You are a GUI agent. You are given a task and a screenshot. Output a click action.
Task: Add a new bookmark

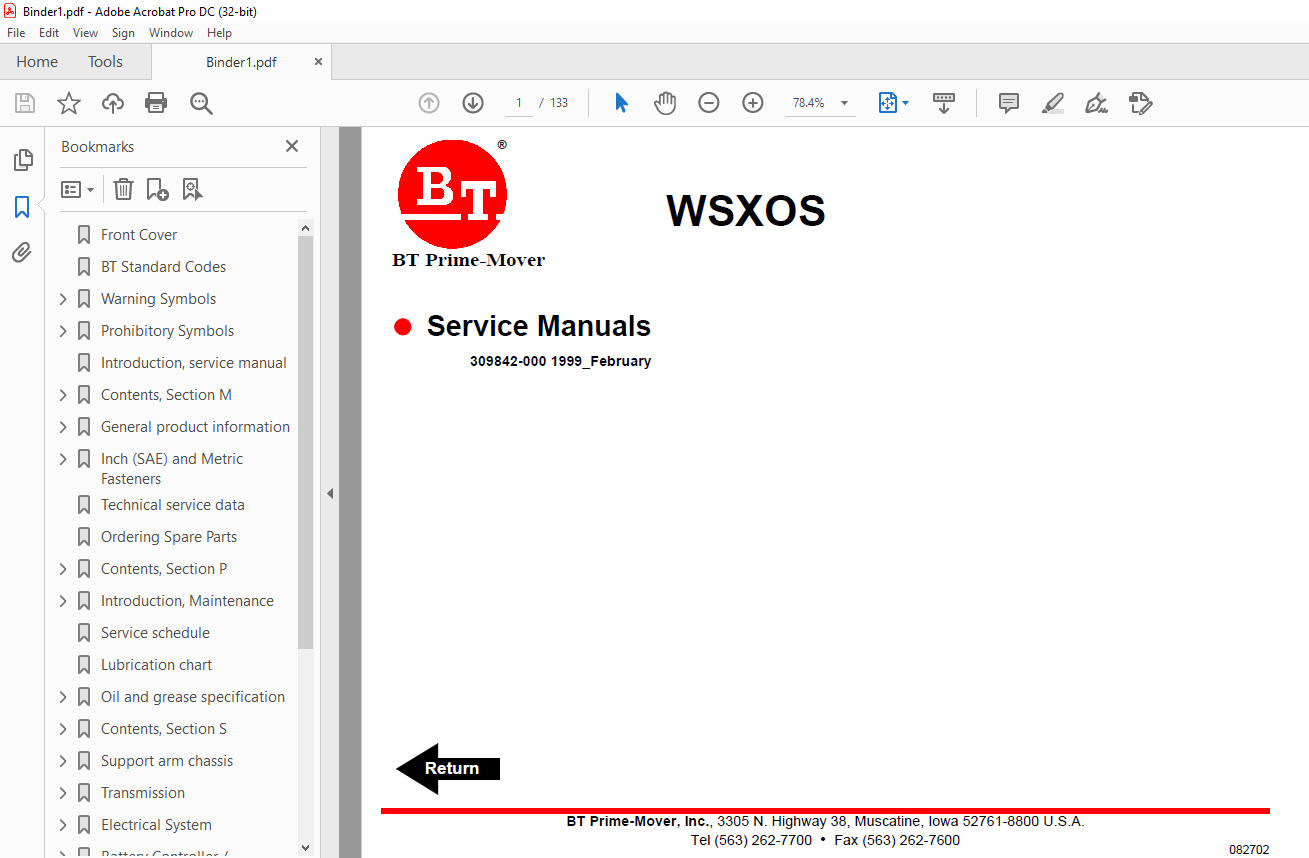[157, 189]
